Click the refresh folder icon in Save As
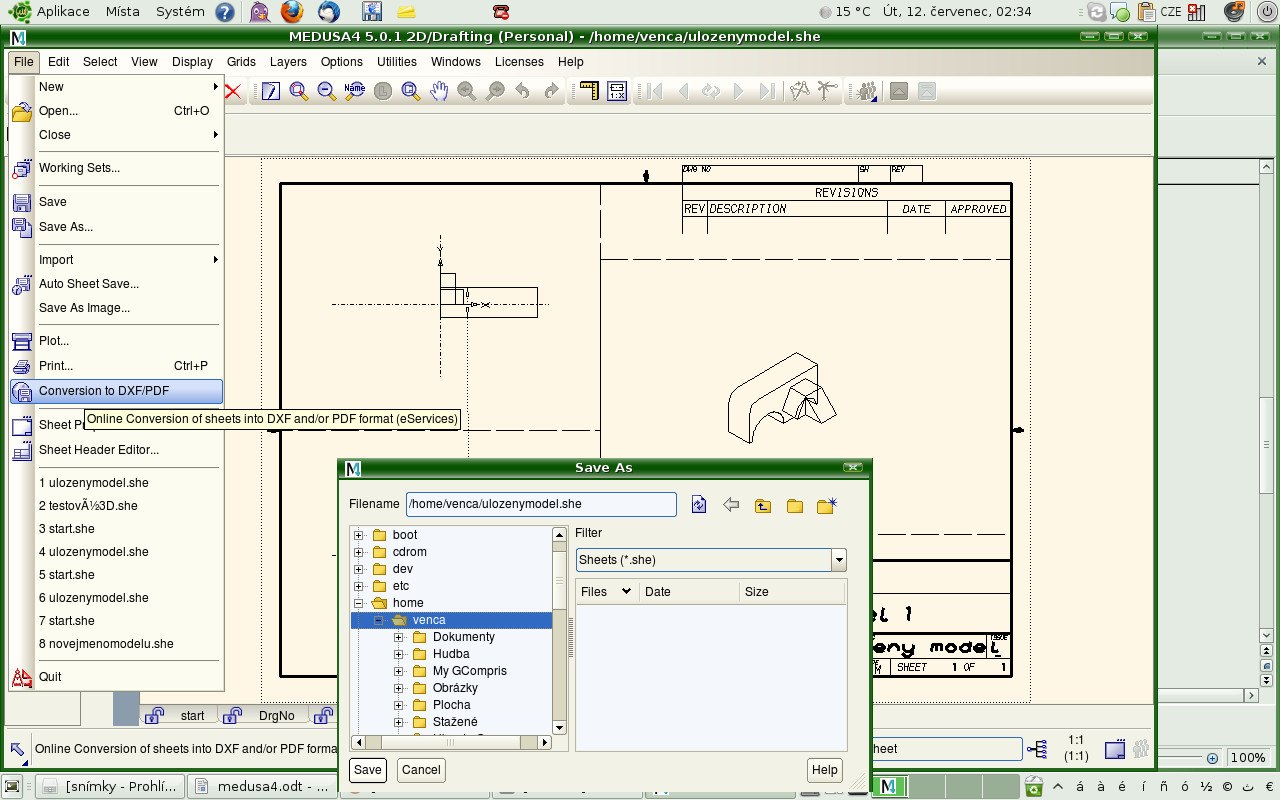Viewport: 1280px width, 800px height. pos(699,505)
